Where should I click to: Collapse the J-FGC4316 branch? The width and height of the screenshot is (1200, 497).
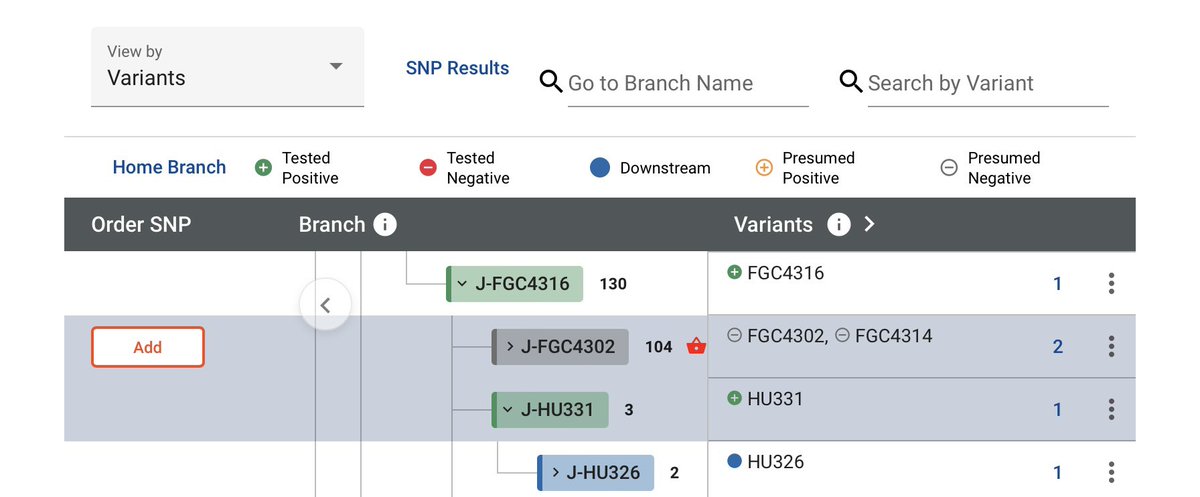[463, 284]
